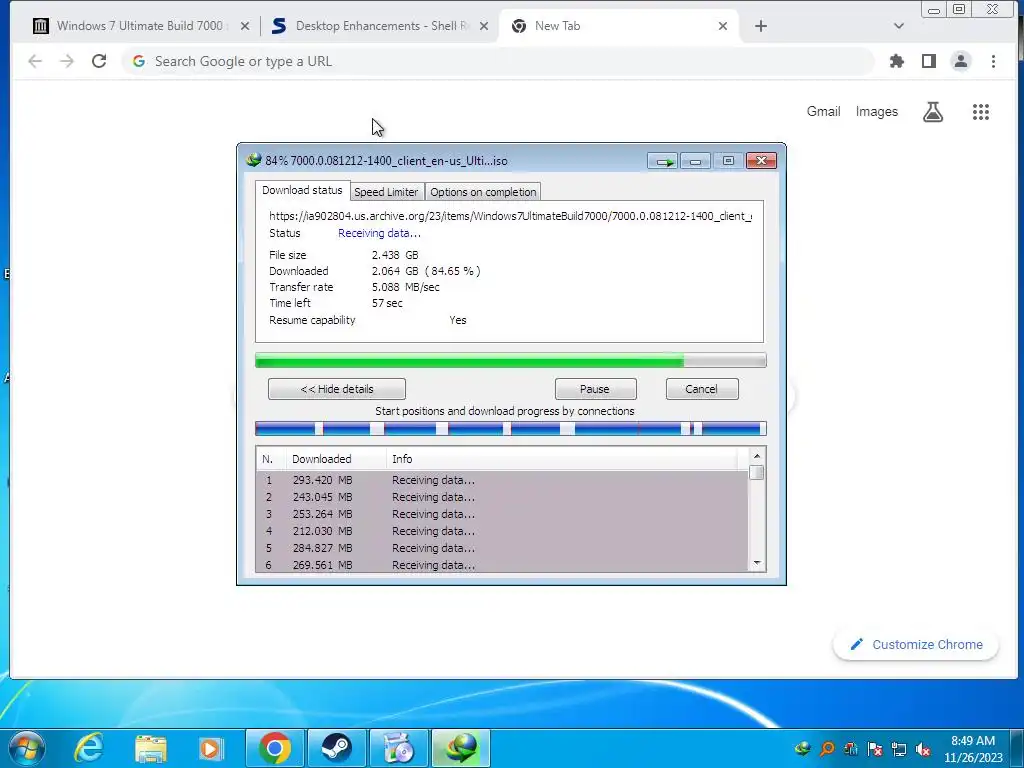
Task: Click the IDM send-to-tray arrow icon in title bar
Action: pyautogui.click(x=662, y=161)
